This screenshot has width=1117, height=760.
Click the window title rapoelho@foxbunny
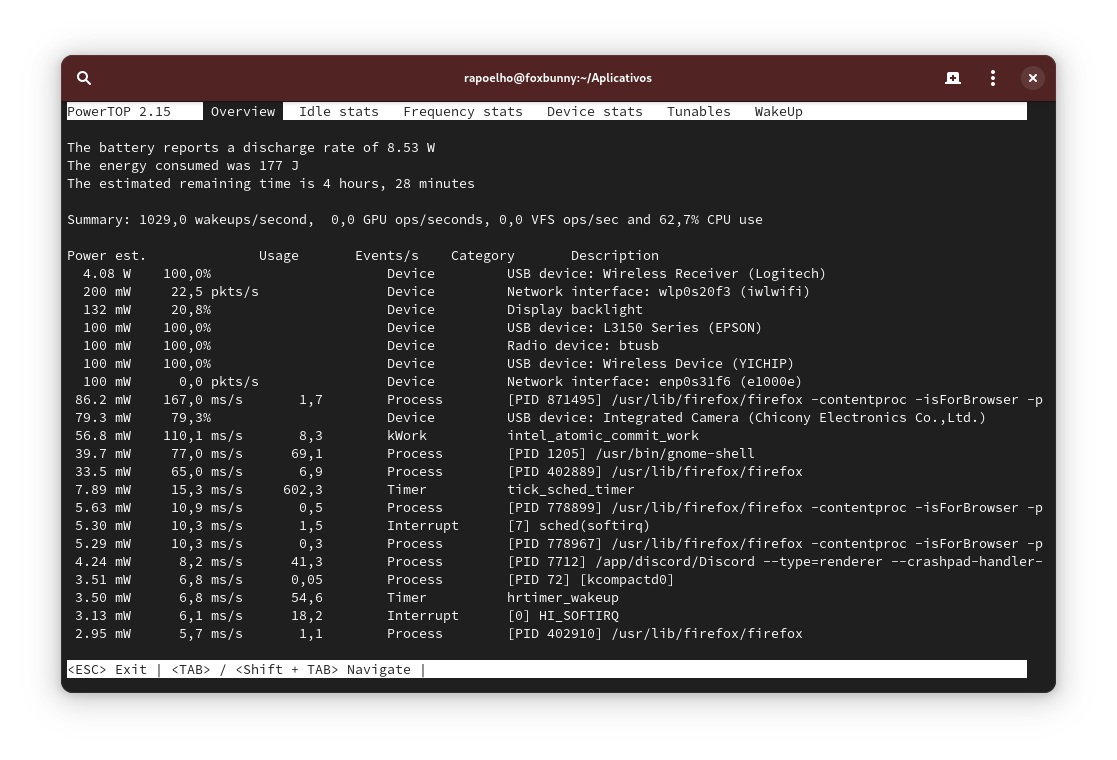(558, 78)
